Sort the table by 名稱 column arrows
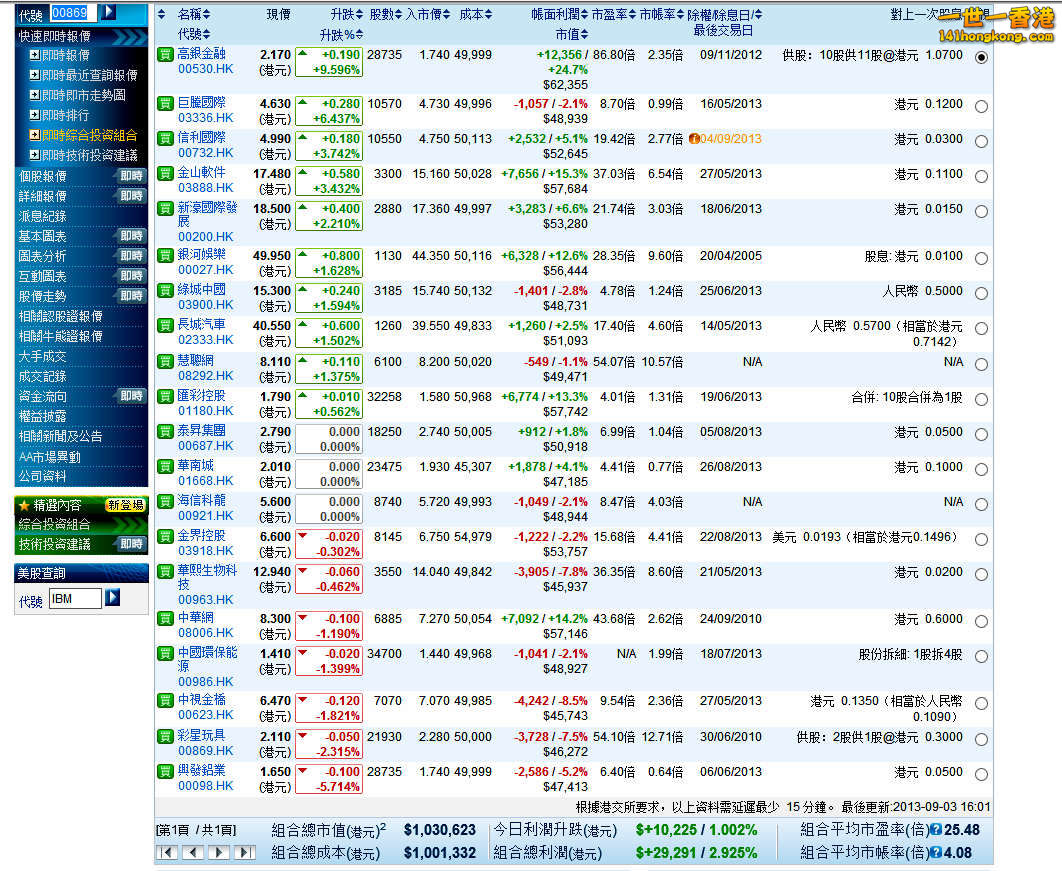Image resolution: width=1062 pixels, height=871 pixels. (206, 14)
